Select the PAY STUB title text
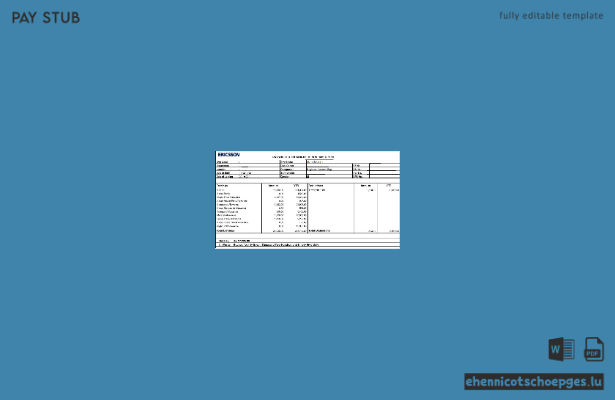Viewport: 615px width, 400px height. click(46, 18)
